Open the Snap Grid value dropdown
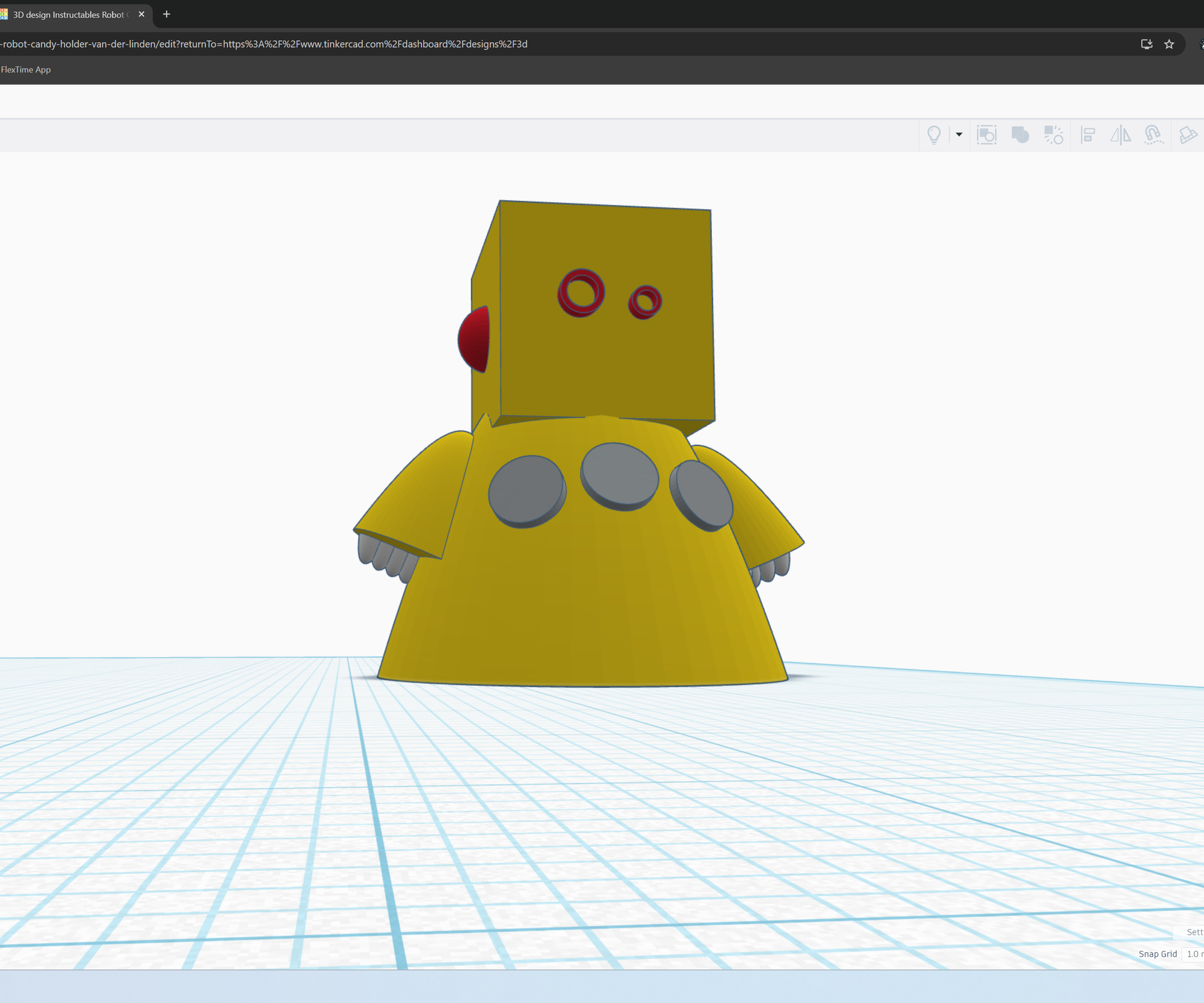1204x1003 pixels. click(1197, 954)
